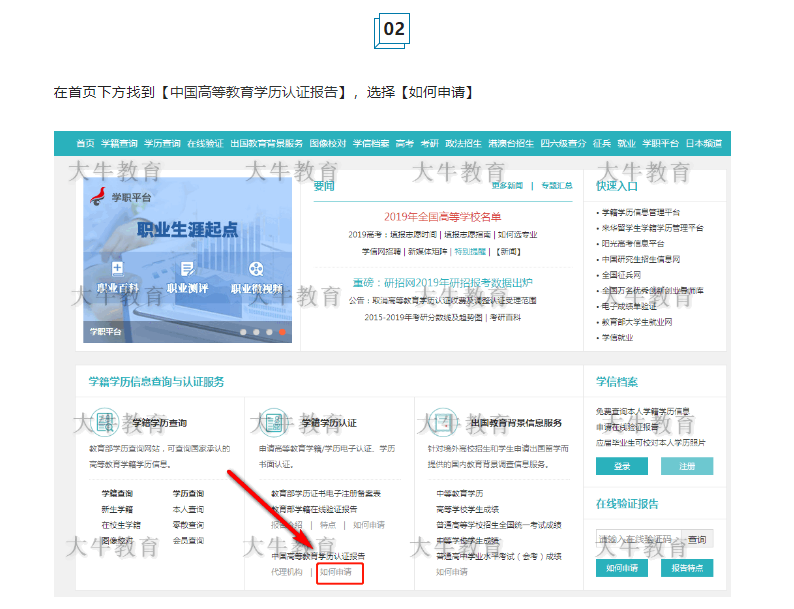
Task: Click 如何申请 link next to 代理机构
Action: [336, 572]
